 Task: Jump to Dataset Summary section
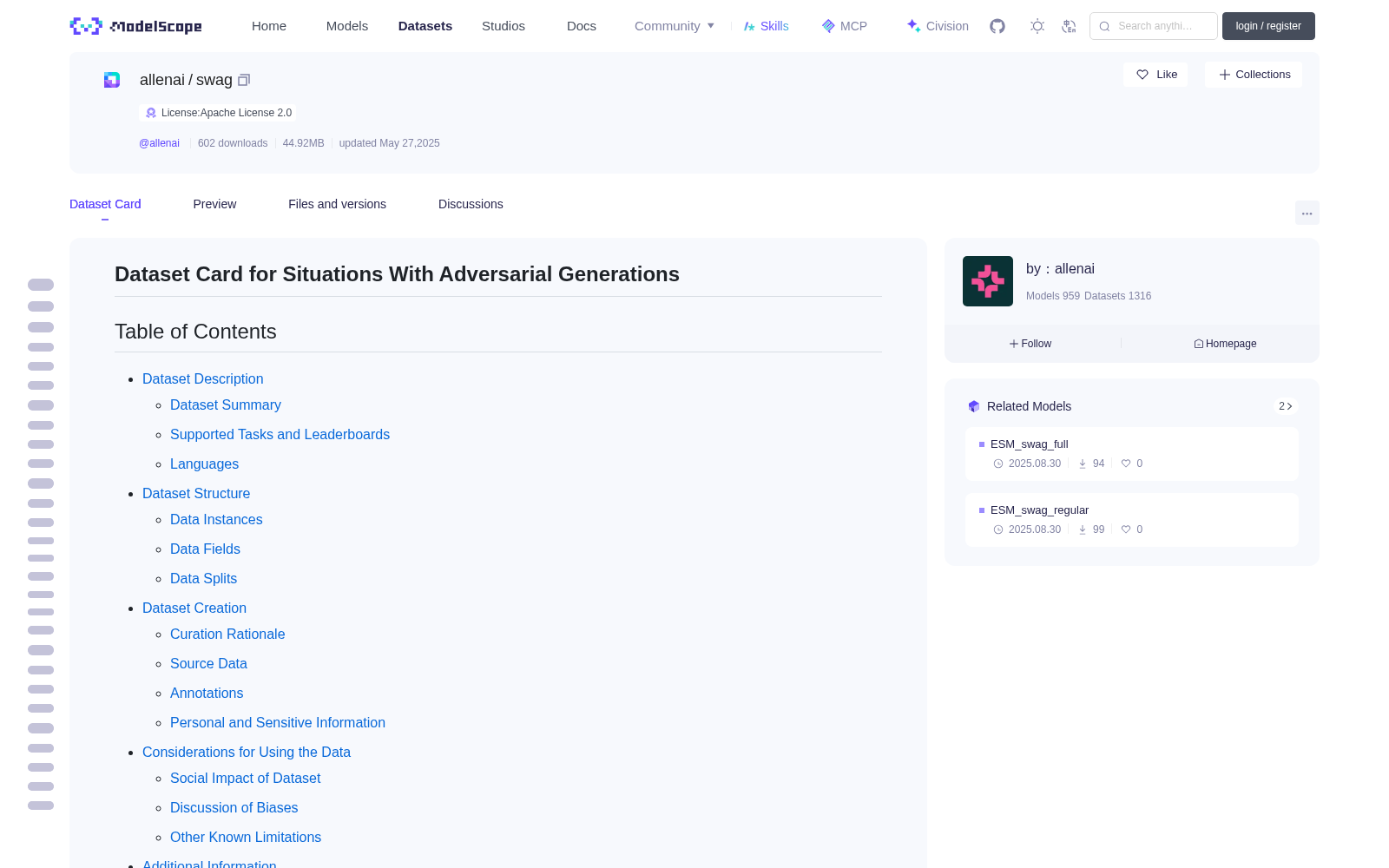[226, 404]
